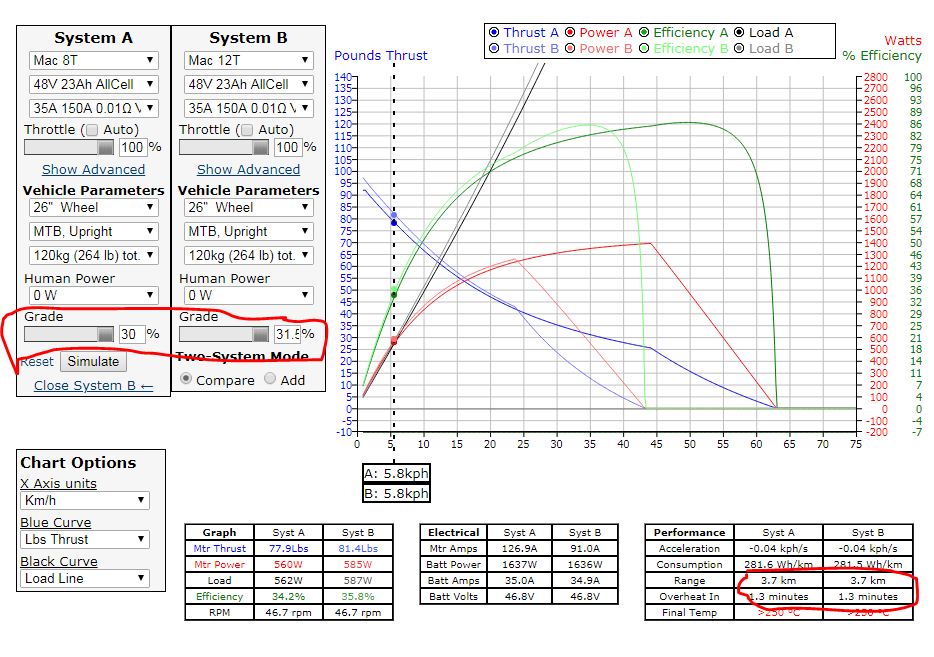
Task: Open System B controller dropdown 35A 150A
Action: 248,108
